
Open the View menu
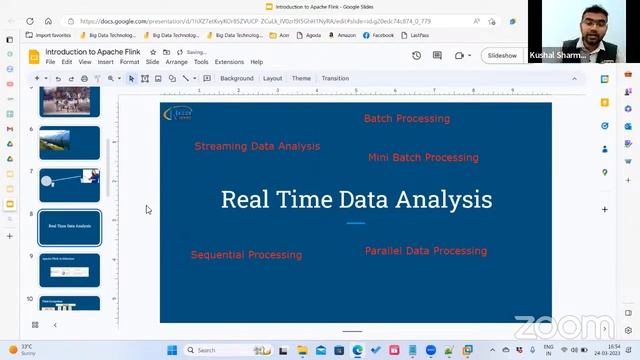coord(85,62)
